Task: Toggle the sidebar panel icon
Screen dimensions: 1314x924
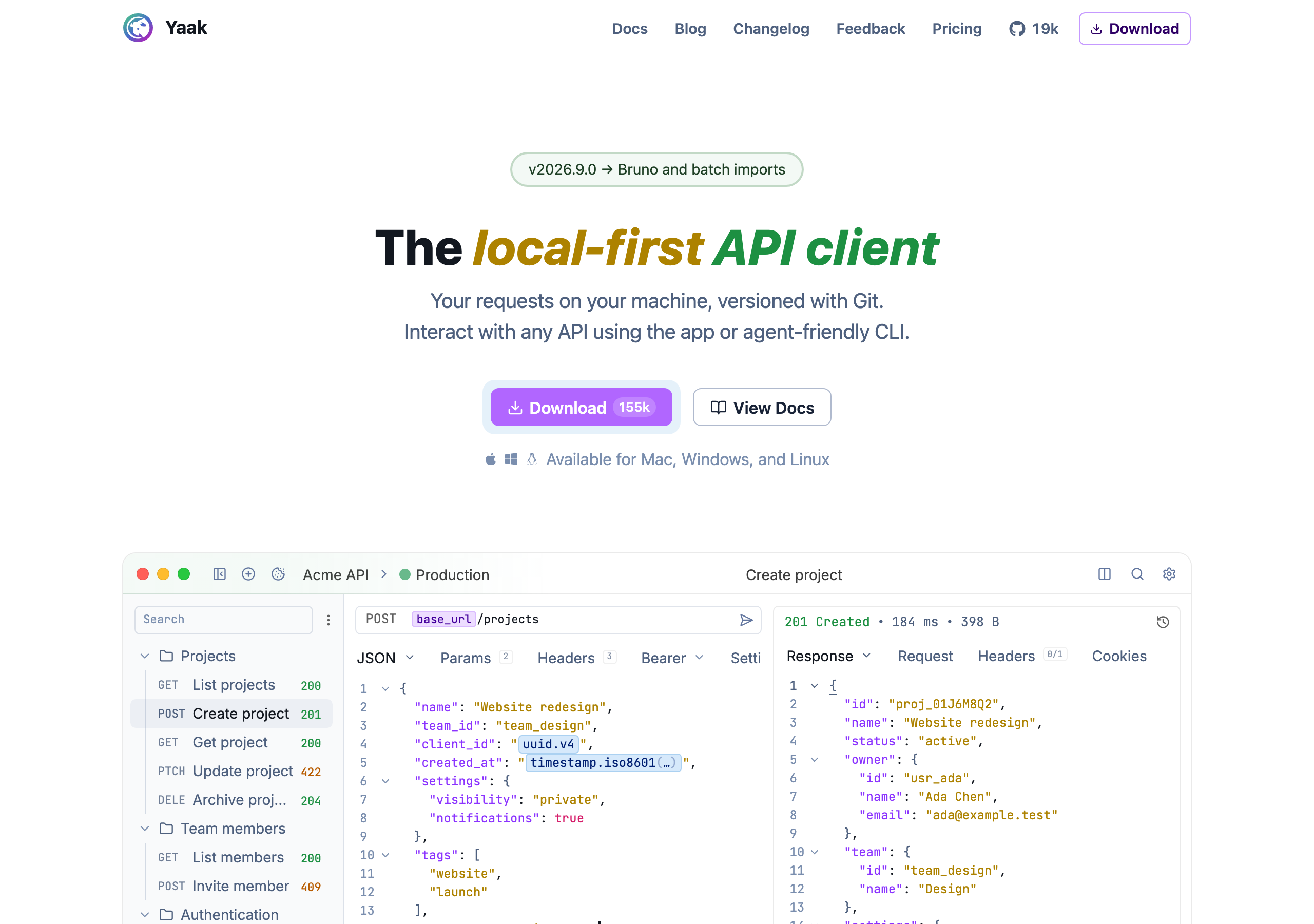Action: (x=220, y=573)
